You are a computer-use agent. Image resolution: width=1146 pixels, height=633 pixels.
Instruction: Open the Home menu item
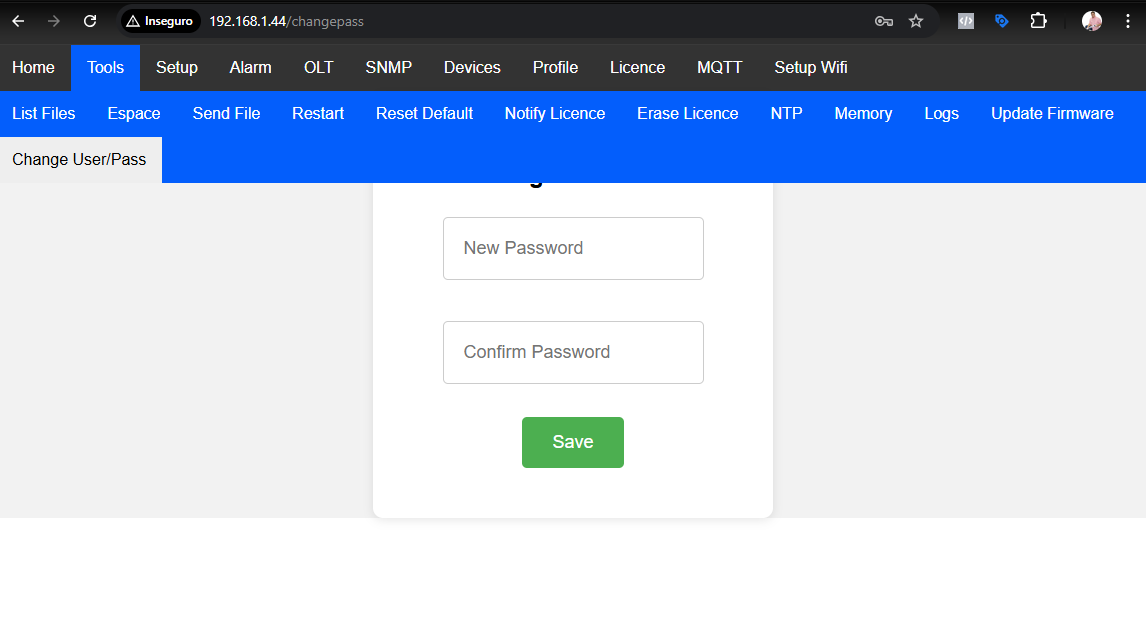[x=33, y=68]
